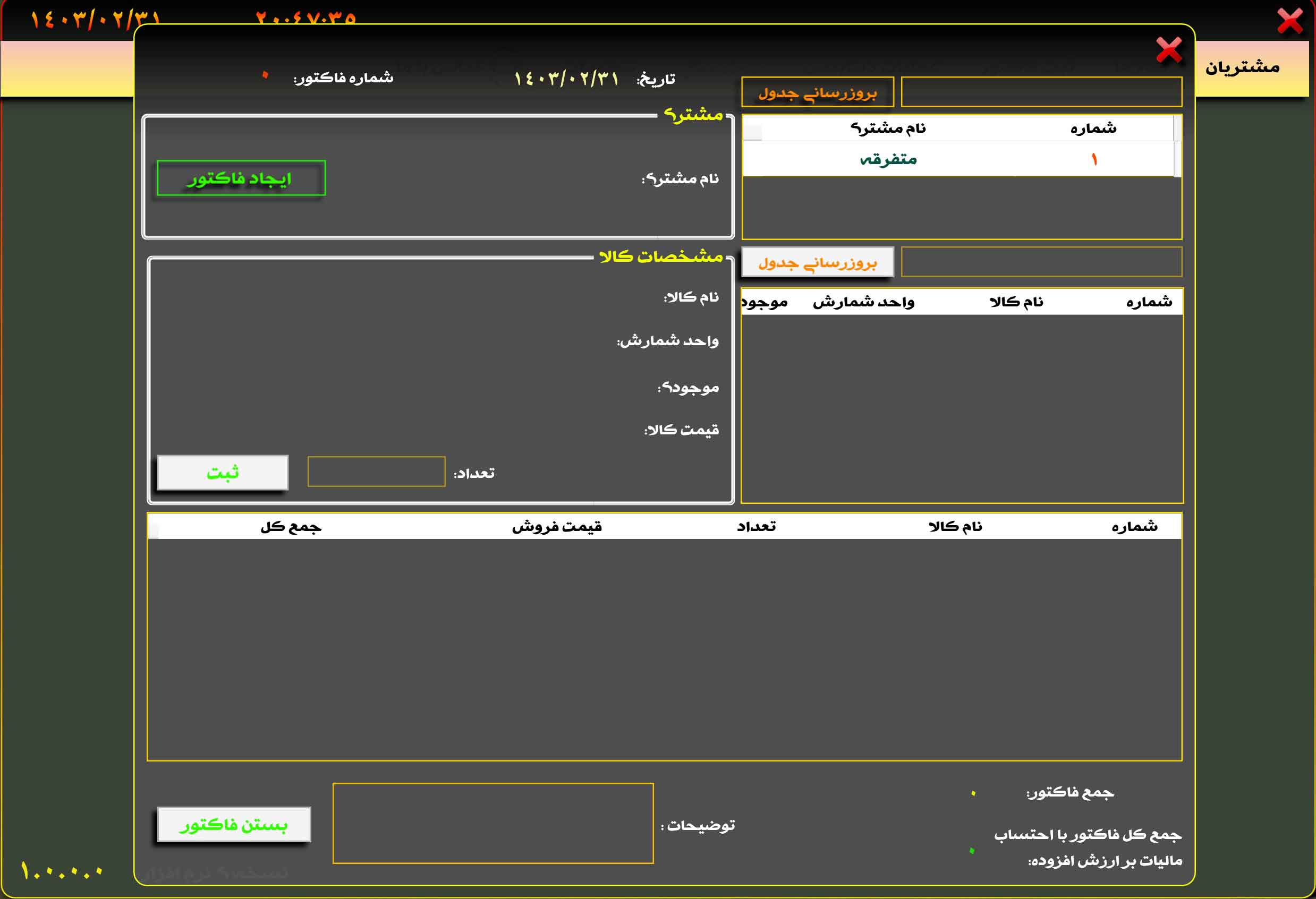Open the مشتریان customers tab

tap(1242, 68)
